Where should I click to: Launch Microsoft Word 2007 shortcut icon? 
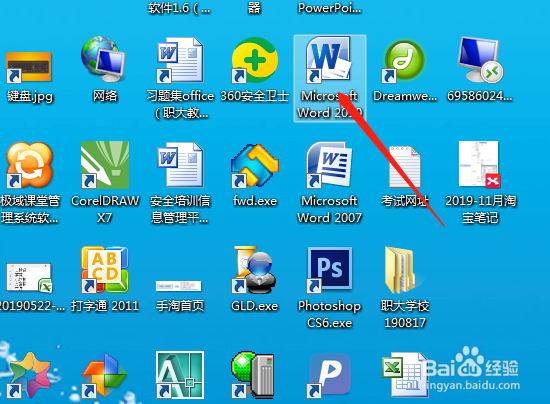pos(329,165)
